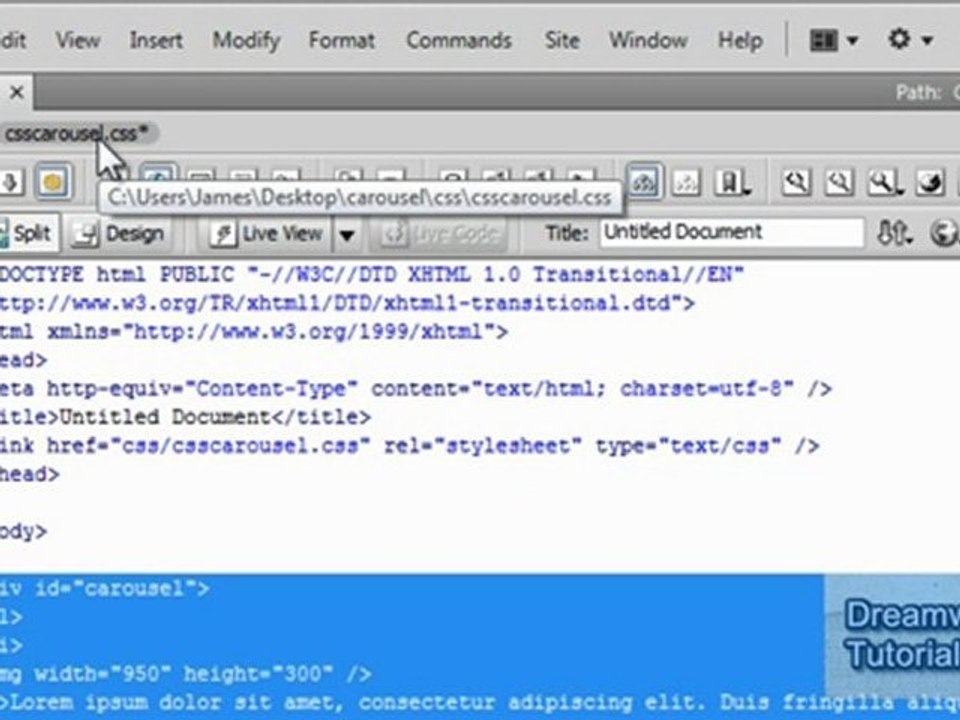Click the Untitled Document title tag line
This screenshot has height=720, width=960.
click(x=185, y=417)
